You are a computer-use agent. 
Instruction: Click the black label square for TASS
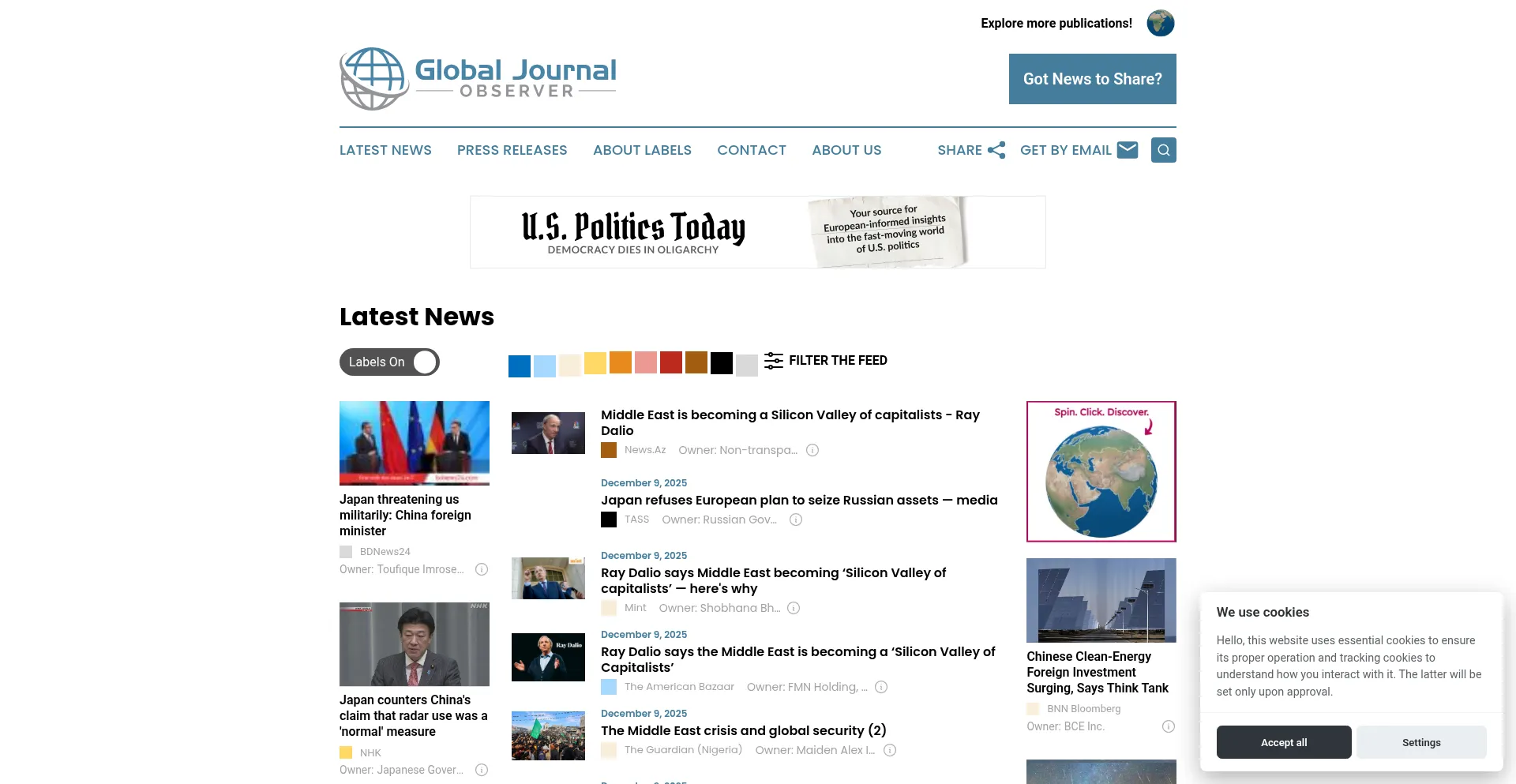pyautogui.click(x=609, y=520)
